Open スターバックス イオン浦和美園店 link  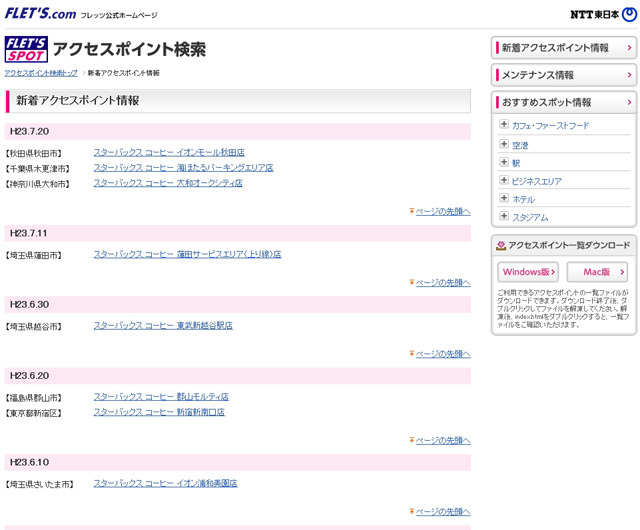tap(165, 483)
